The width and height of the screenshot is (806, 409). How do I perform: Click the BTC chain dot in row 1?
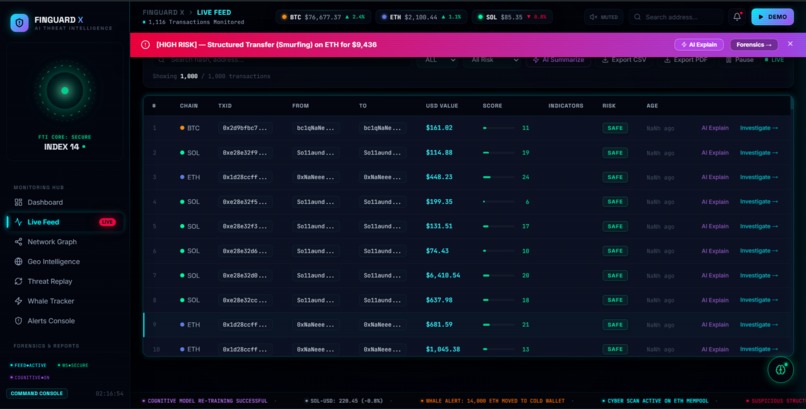coord(182,128)
